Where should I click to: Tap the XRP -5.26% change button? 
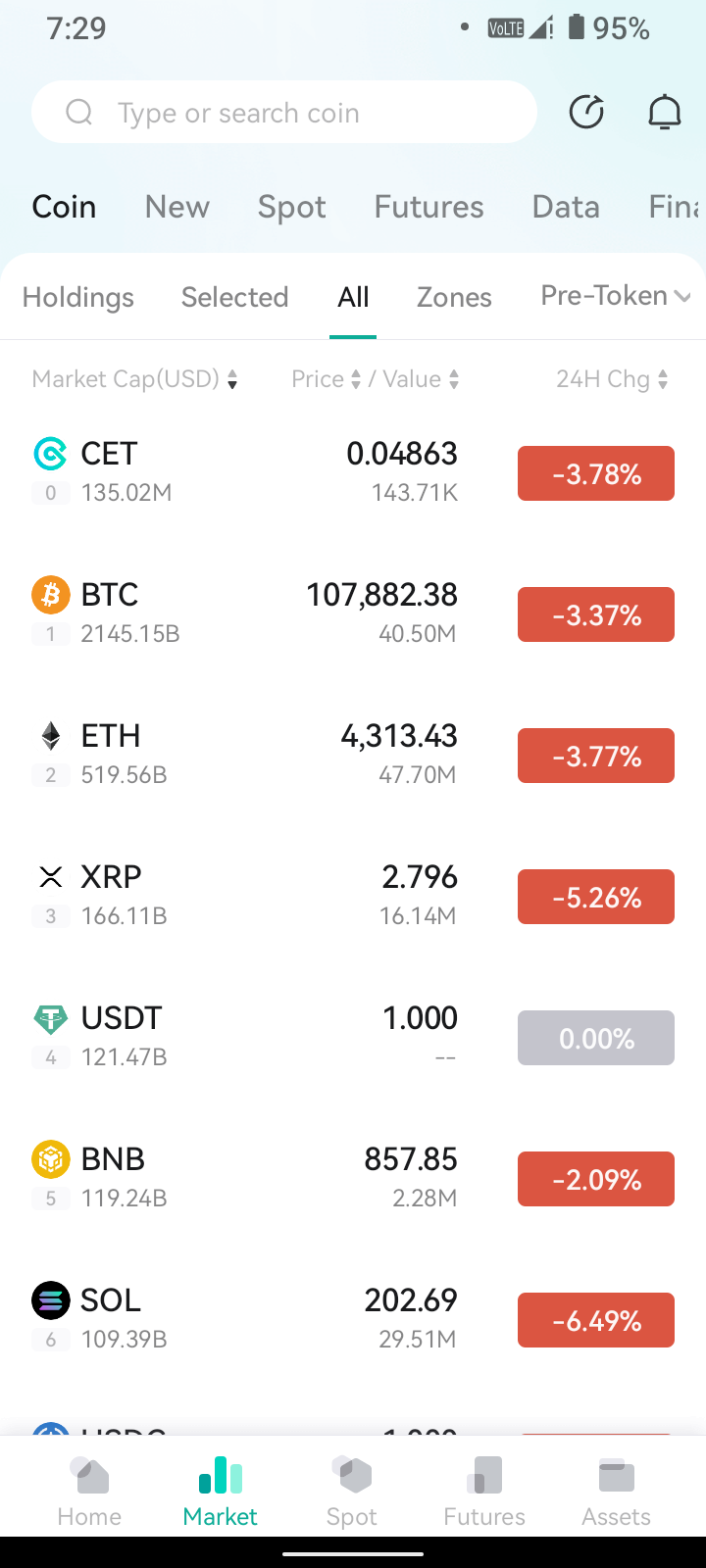(x=596, y=897)
